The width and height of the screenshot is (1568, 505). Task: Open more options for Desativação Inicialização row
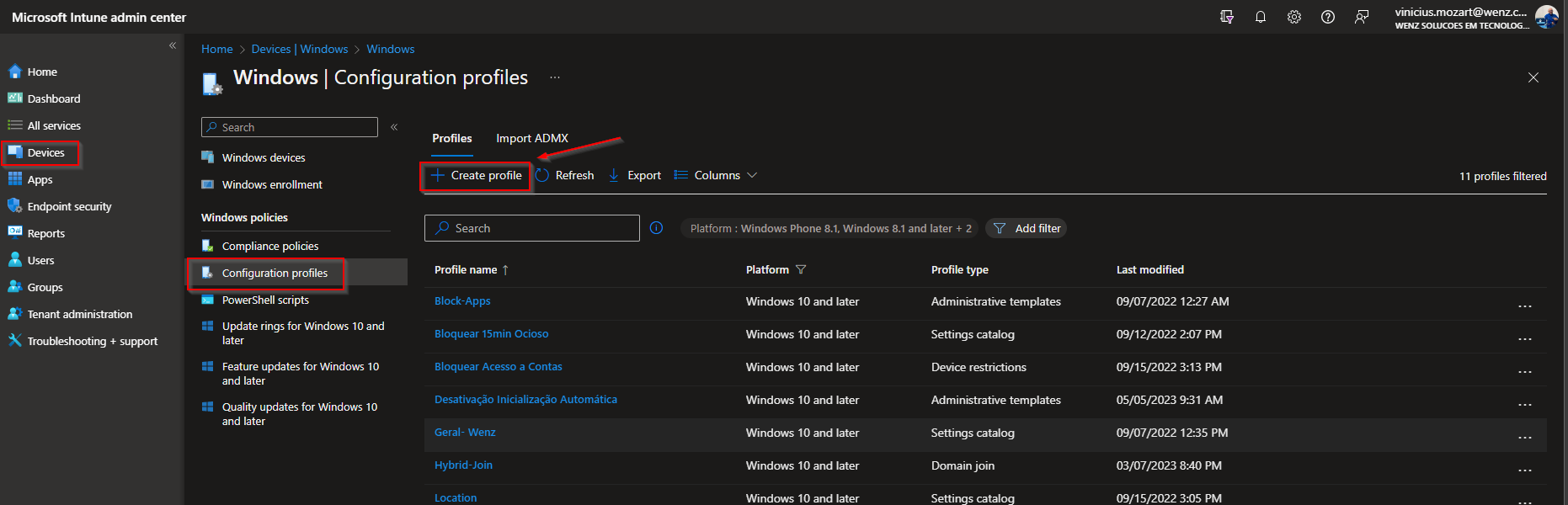(x=1524, y=405)
